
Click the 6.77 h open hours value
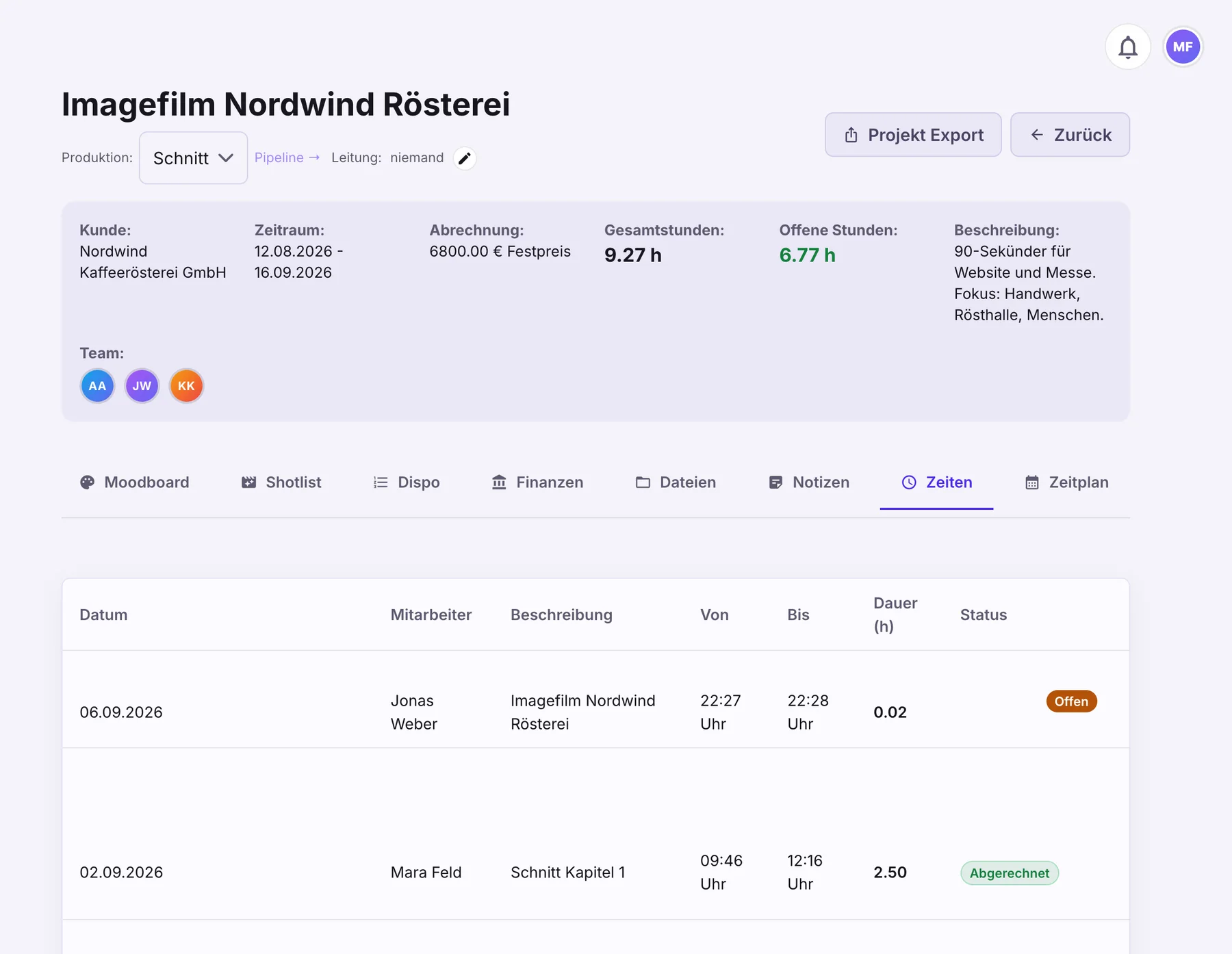(x=808, y=255)
